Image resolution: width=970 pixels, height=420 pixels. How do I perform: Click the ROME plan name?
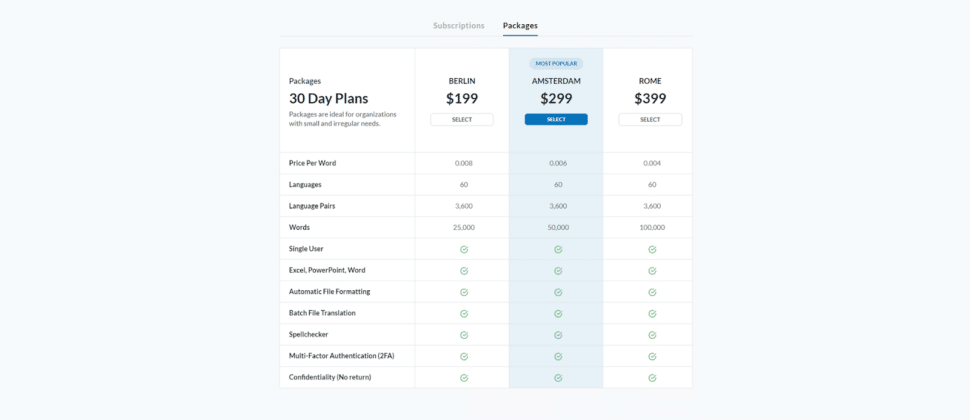point(650,81)
